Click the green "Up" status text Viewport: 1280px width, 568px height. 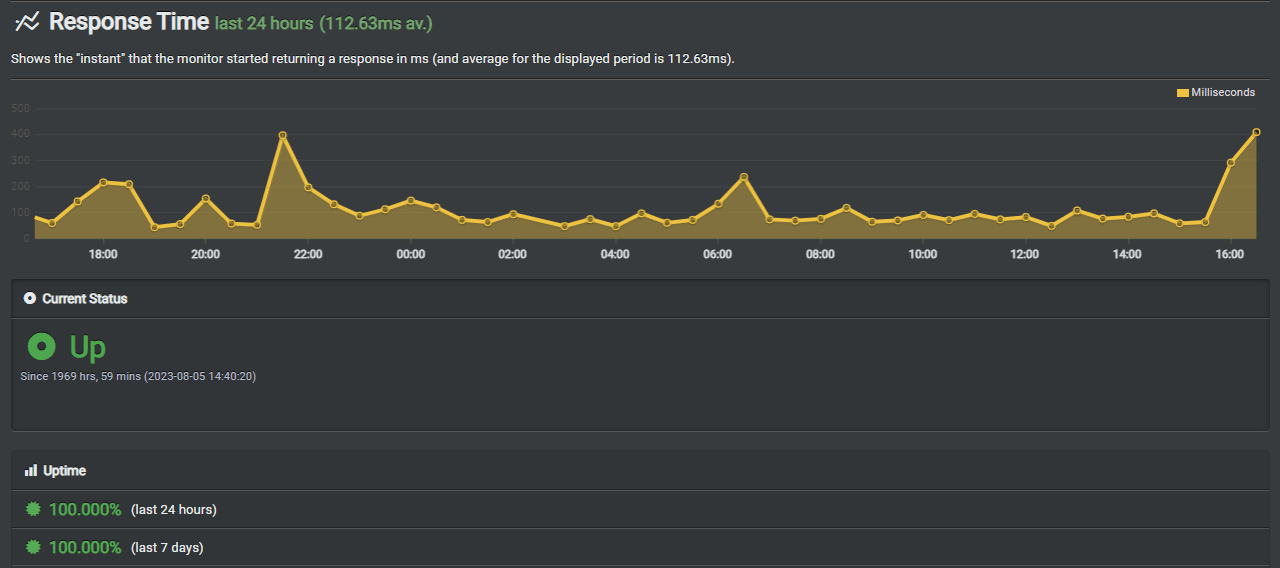pos(87,347)
